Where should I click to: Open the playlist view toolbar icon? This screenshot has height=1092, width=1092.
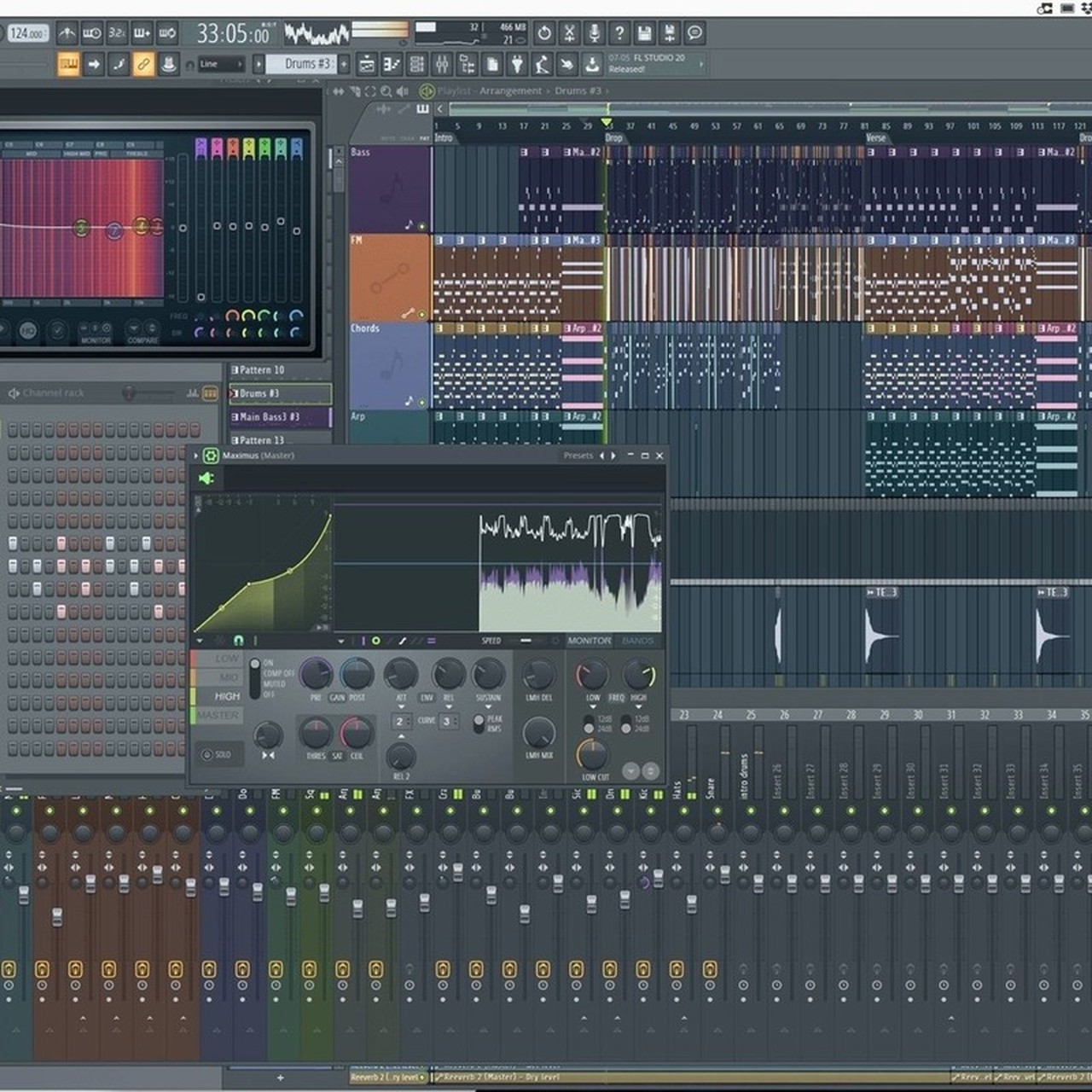[x=367, y=64]
